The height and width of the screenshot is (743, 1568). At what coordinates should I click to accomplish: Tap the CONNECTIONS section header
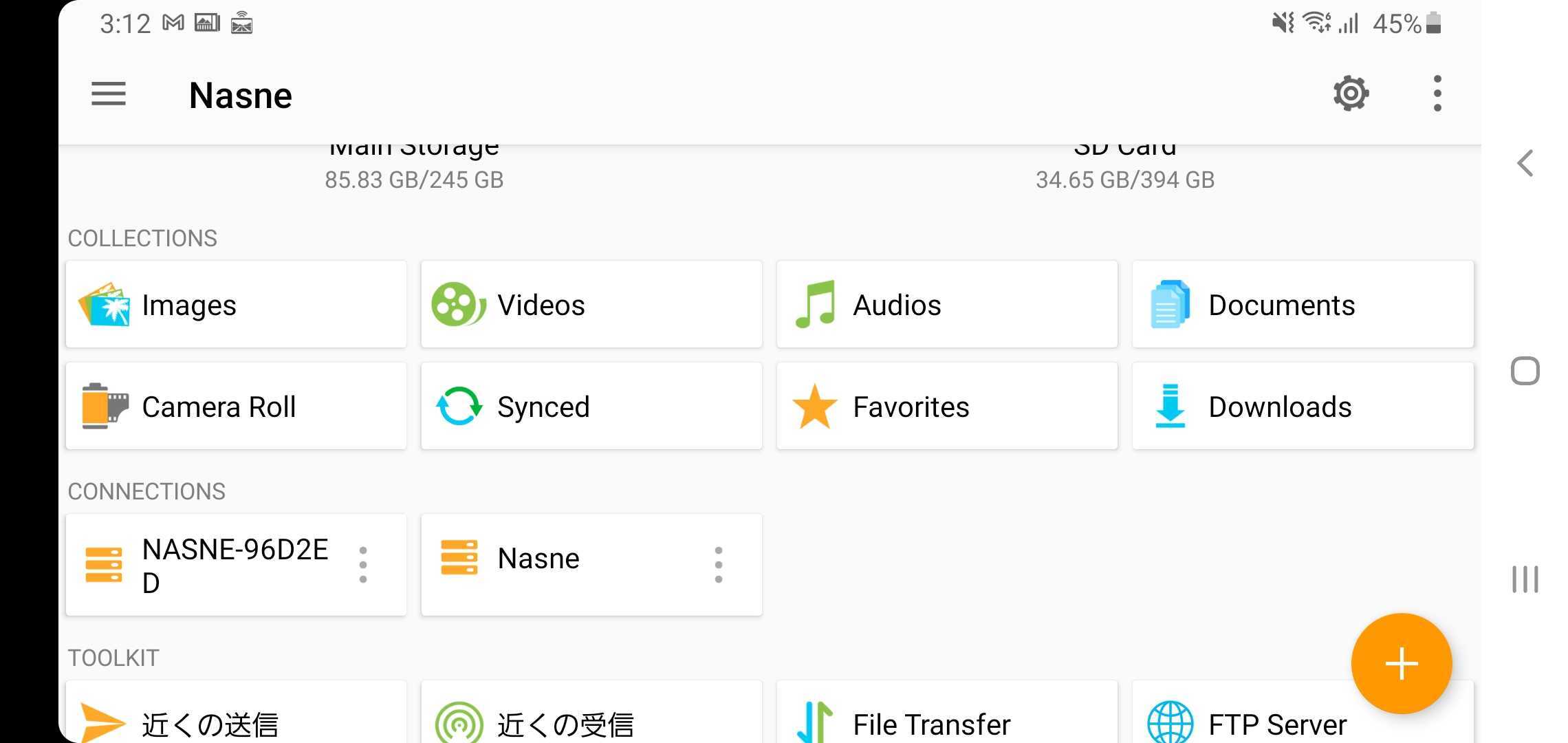tap(146, 491)
